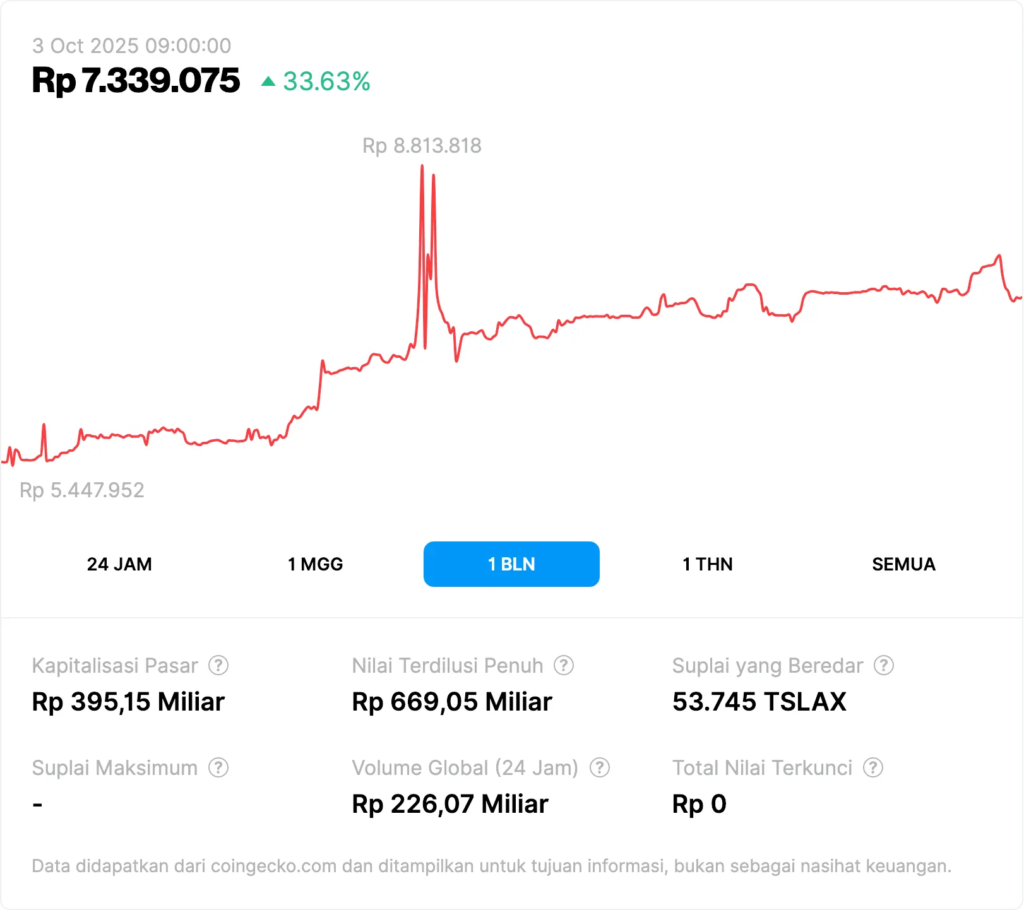Select the active 1 BLN tab
The height and width of the screenshot is (910, 1024).
(511, 564)
